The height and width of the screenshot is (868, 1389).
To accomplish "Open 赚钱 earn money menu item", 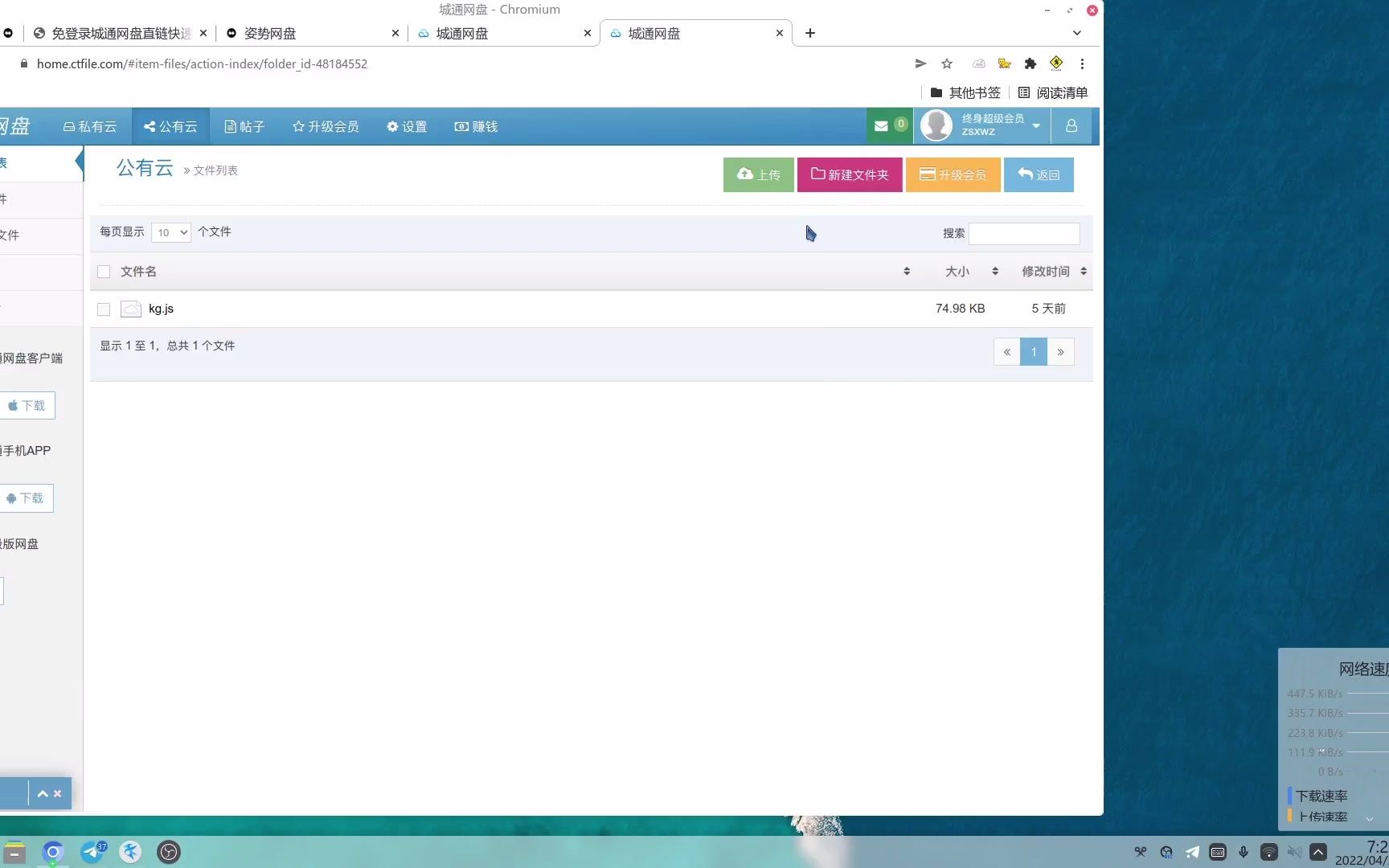I will pos(476,126).
